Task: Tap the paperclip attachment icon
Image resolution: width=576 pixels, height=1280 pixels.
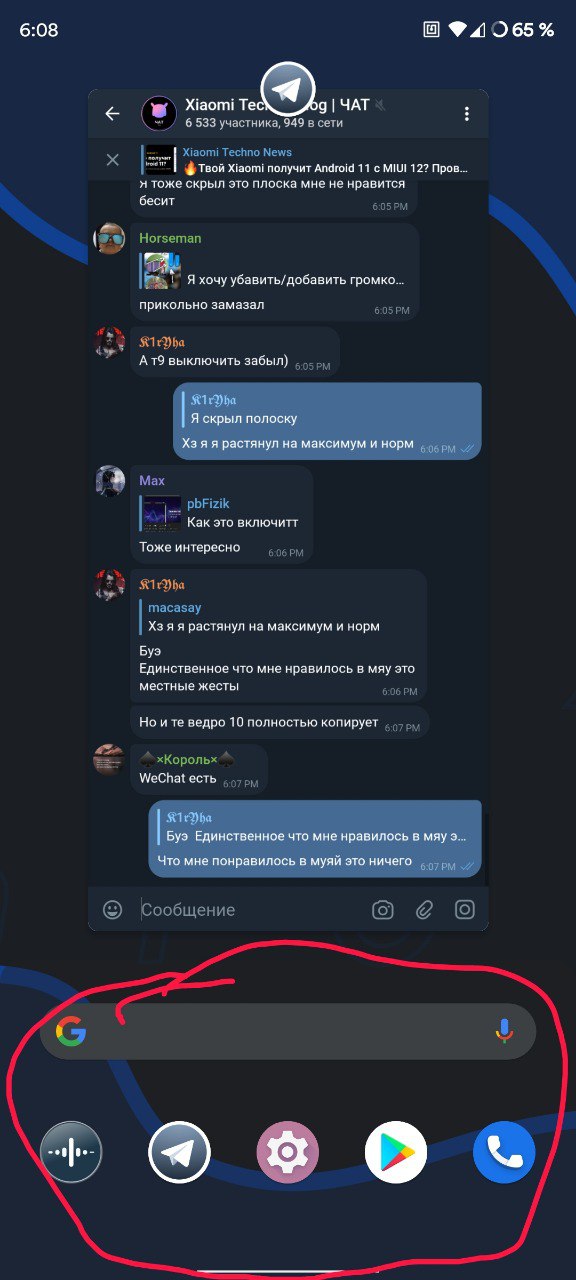Action: coord(424,909)
